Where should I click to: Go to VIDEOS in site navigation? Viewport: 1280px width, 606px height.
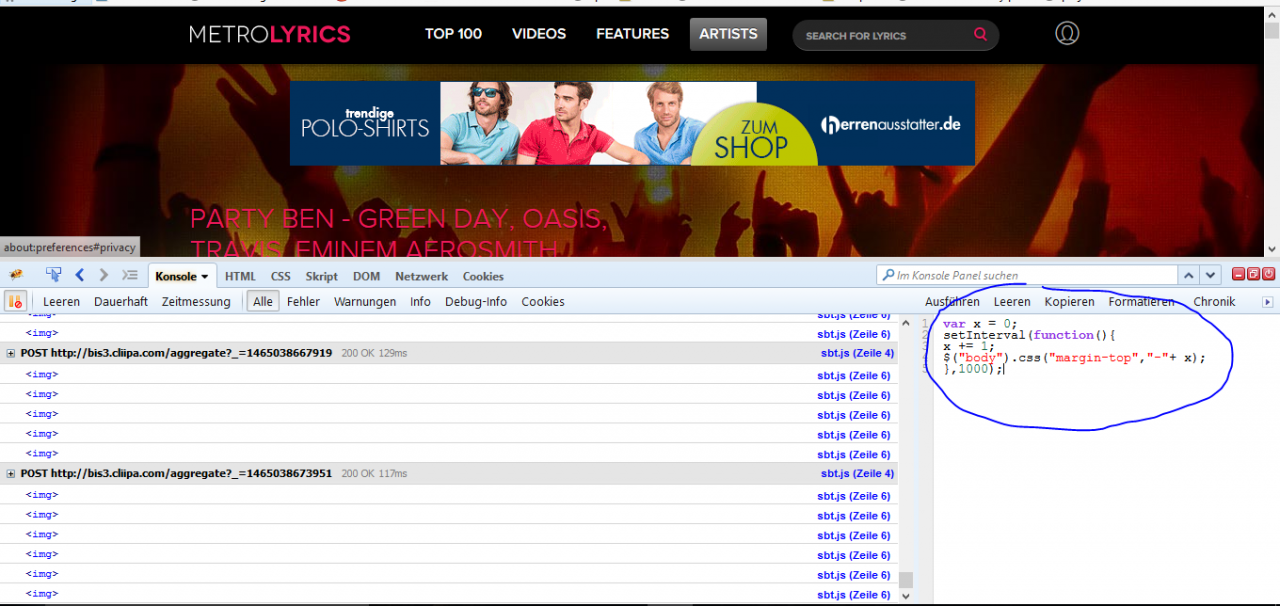(539, 34)
